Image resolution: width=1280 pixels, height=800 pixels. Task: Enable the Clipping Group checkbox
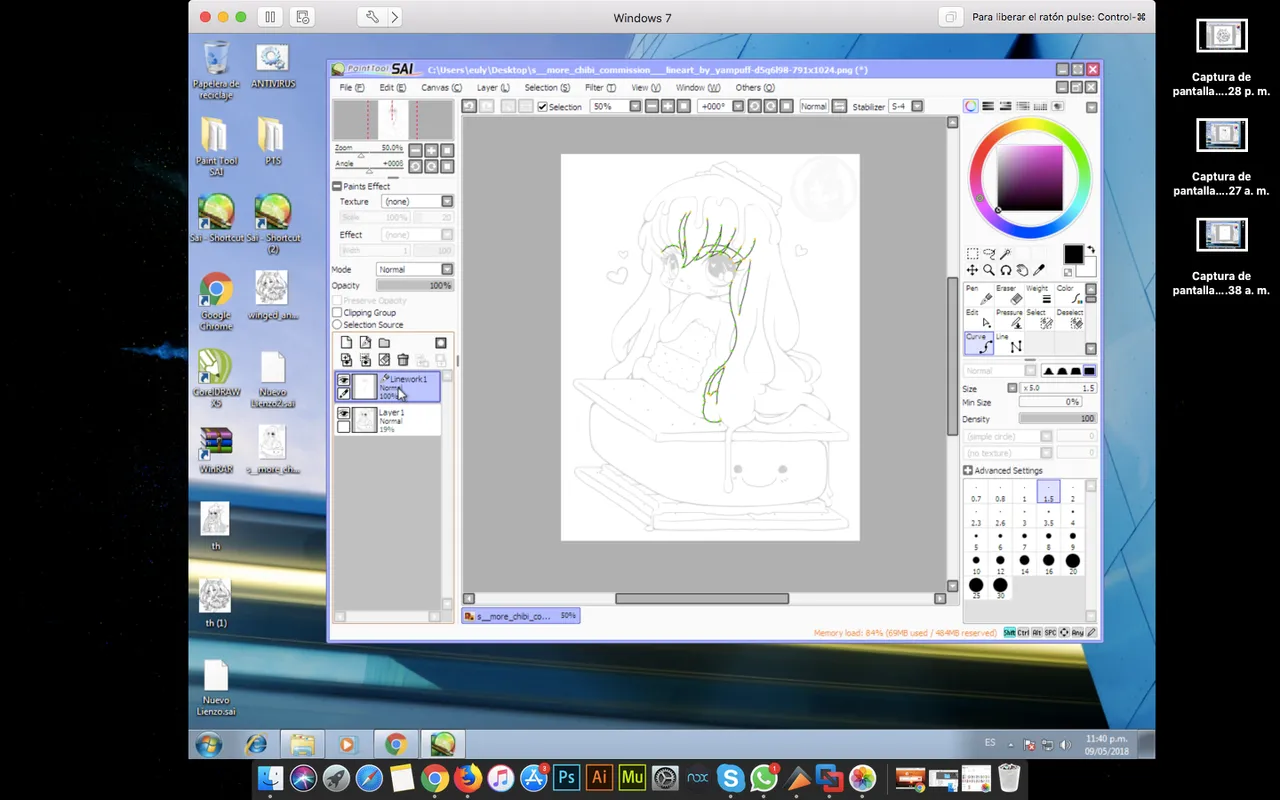337,313
